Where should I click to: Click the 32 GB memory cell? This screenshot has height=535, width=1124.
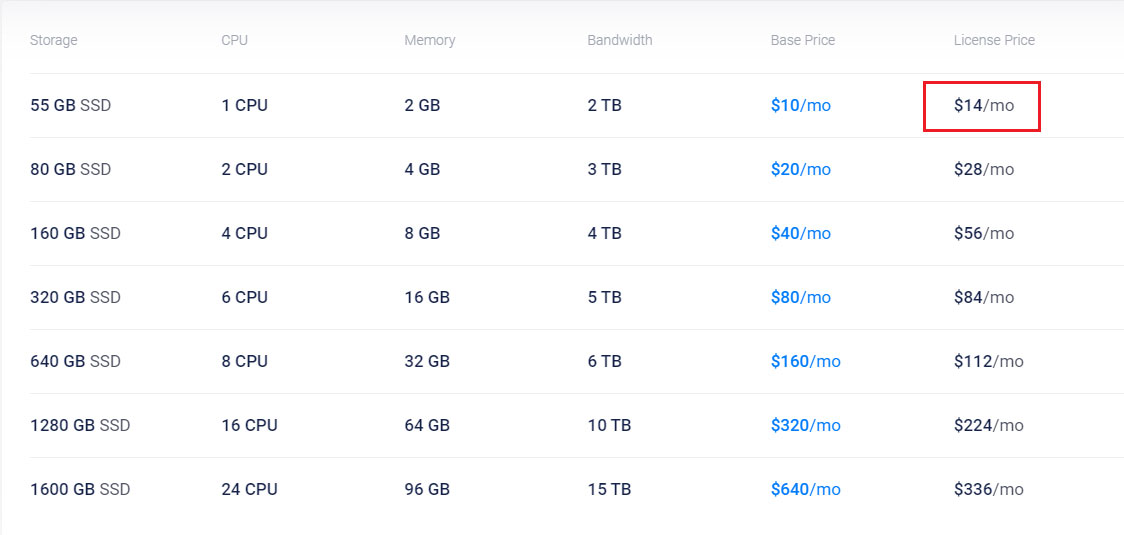coord(427,361)
